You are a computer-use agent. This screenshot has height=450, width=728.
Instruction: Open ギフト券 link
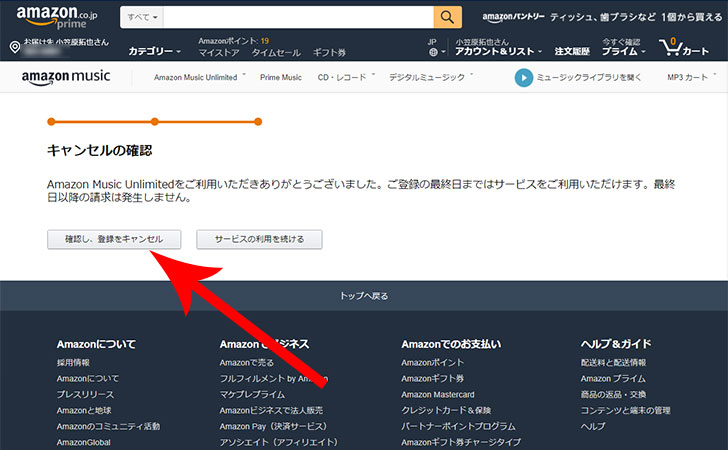click(x=329, y=52)
